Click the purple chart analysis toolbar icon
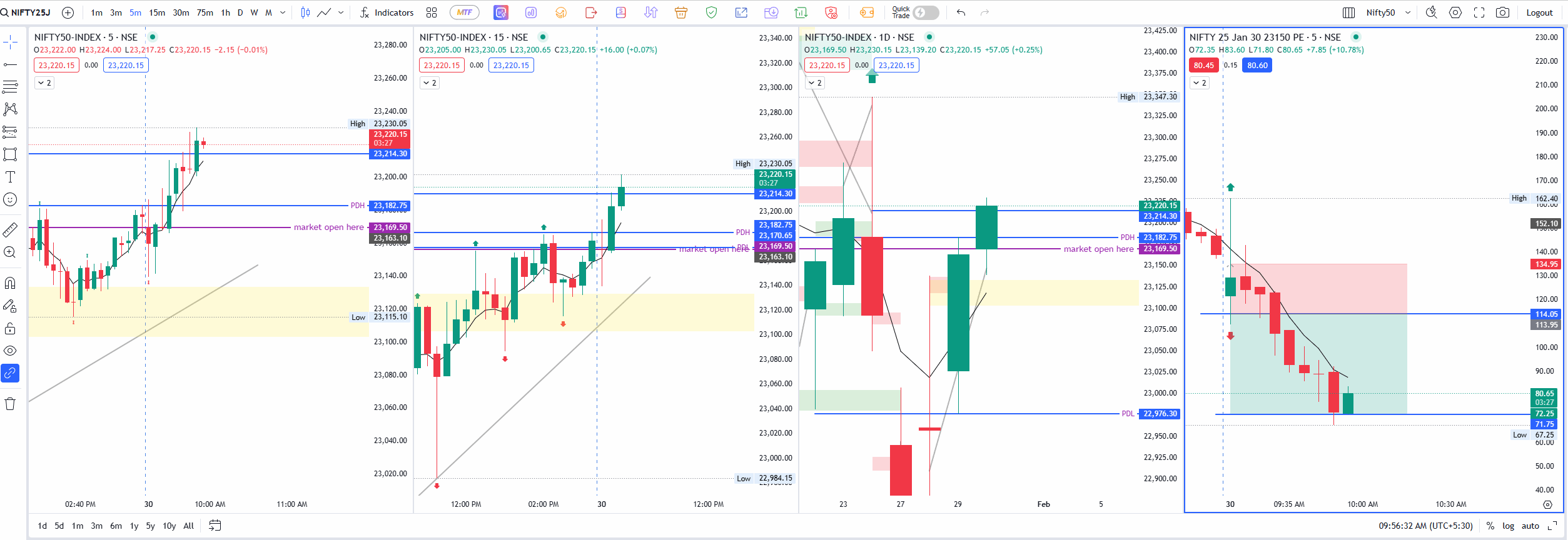 (x=501, y=12)
